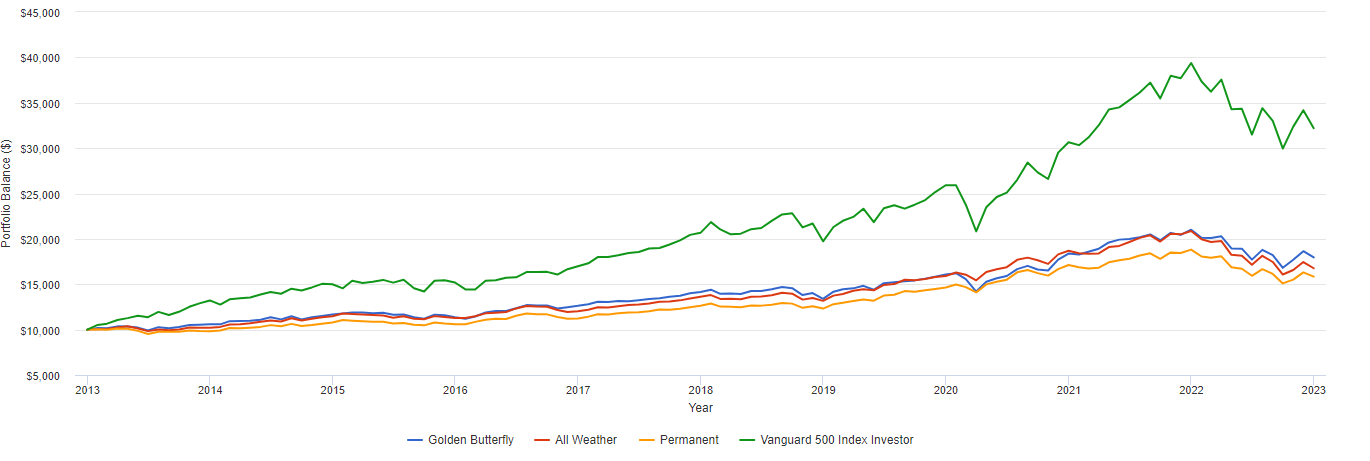Image resolution: width=1370 pixels, height=461 pixels.
Task: Click the blue Golden Butterfly legend line icon
Action: pos(416,440)
